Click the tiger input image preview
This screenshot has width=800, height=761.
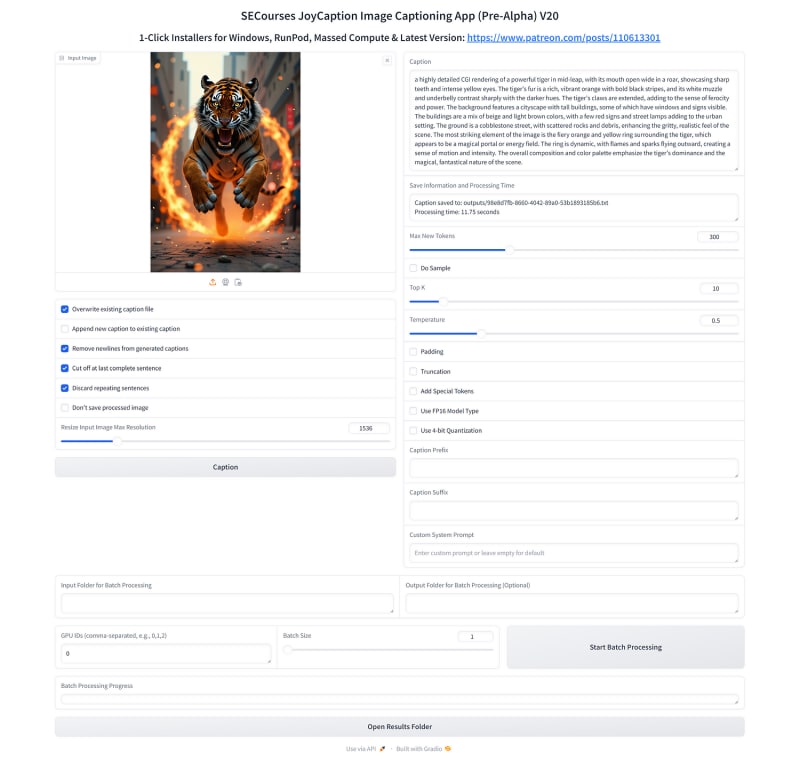pos(225,162)
